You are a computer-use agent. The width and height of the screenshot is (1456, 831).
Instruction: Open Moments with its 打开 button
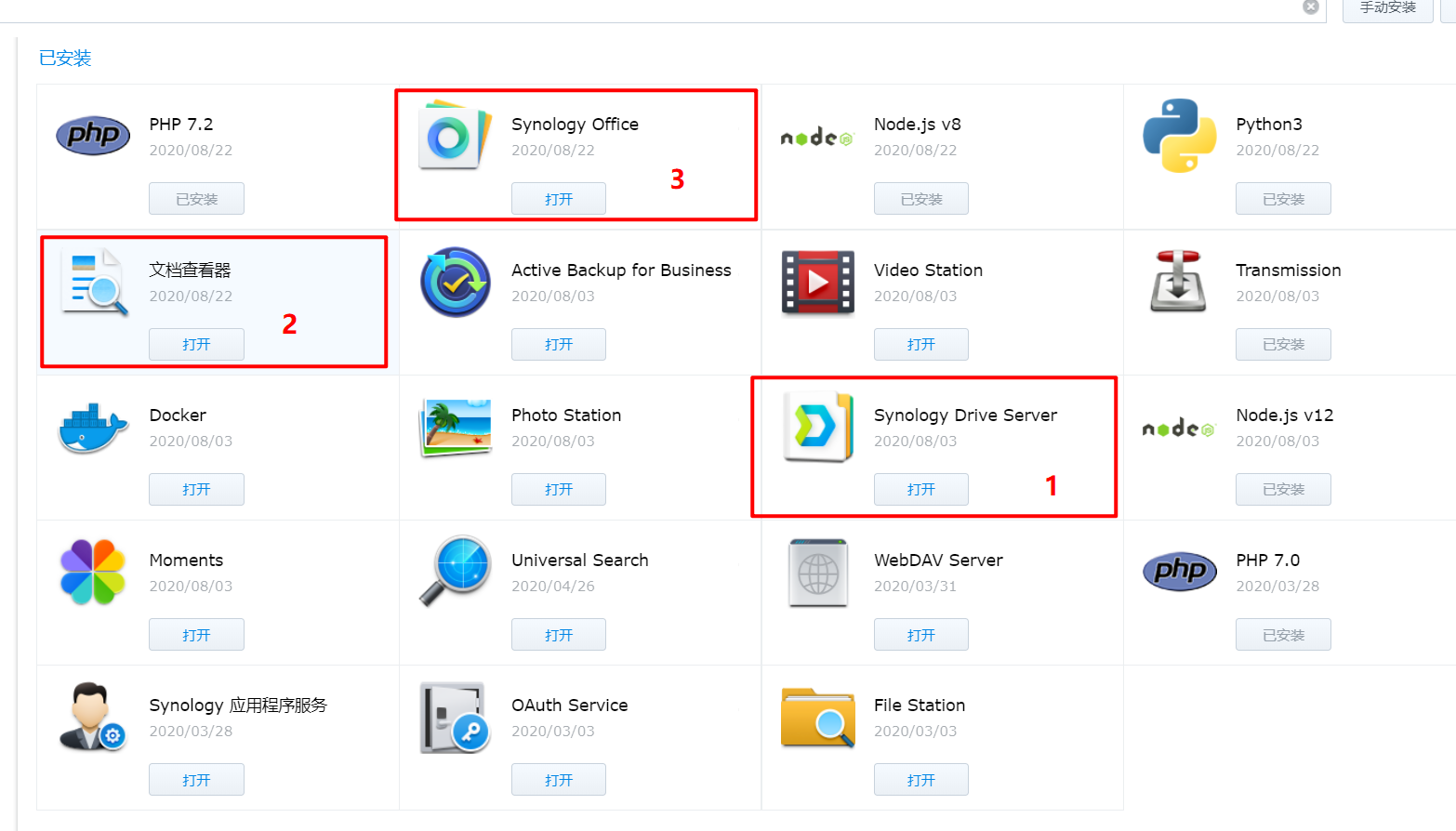pos(196,635)
